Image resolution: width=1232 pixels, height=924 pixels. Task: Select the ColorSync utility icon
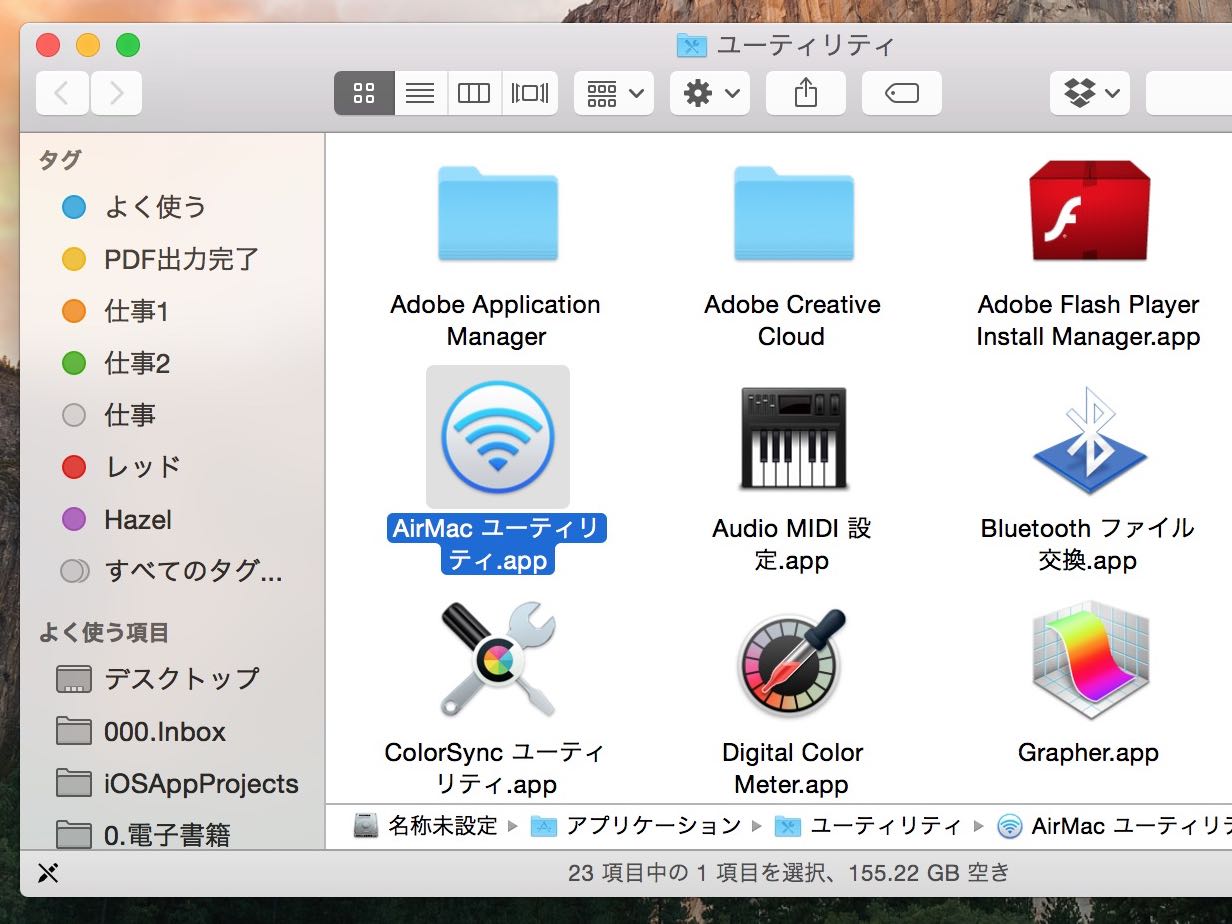497,658
